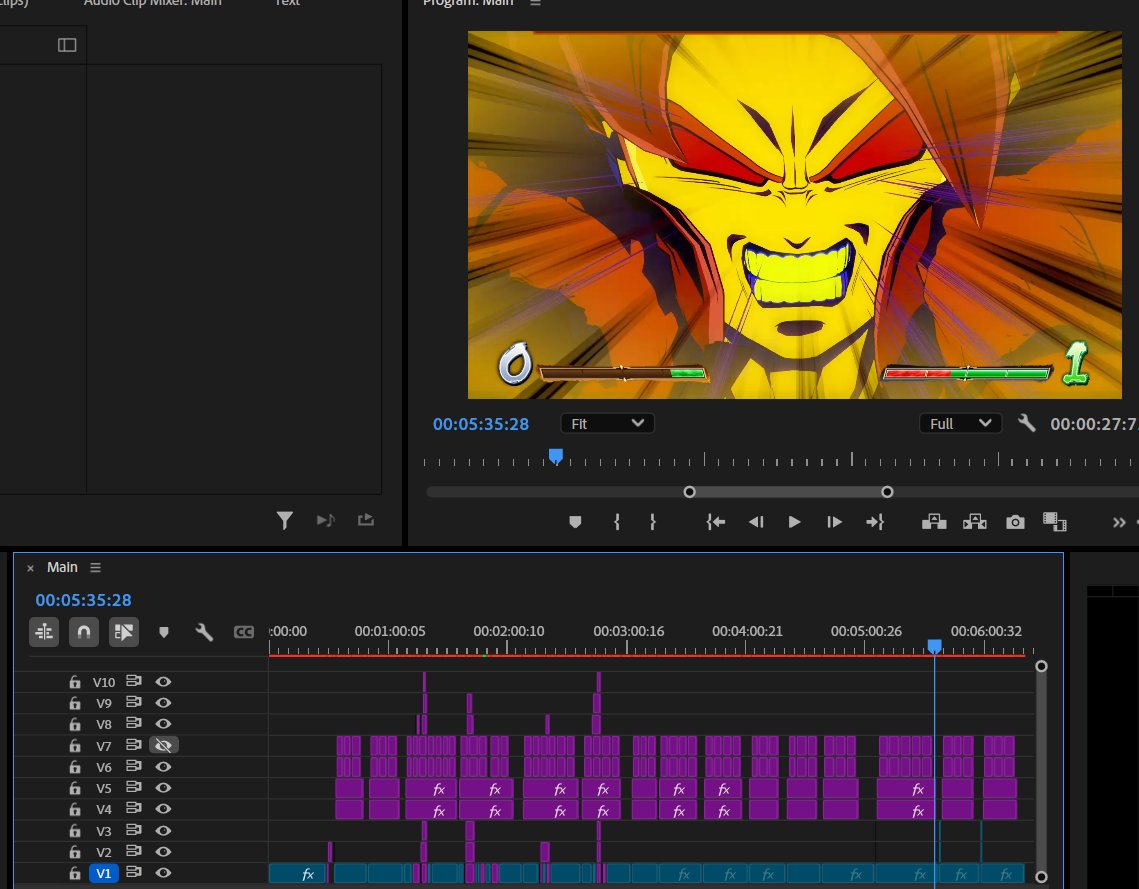The image size is (1139, 889).
Task: Toggle Insert and overwrite sequences as nests
Action: click(44, 632)
